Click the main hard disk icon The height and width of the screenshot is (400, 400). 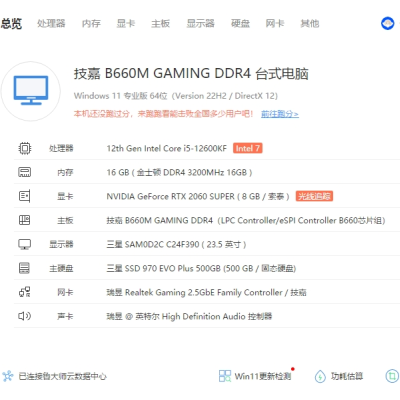tap(25, 268)
